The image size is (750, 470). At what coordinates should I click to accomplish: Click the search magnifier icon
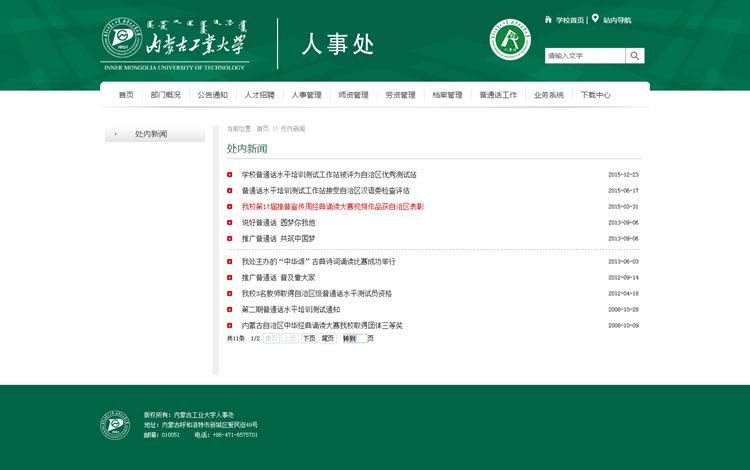[635, 56]
